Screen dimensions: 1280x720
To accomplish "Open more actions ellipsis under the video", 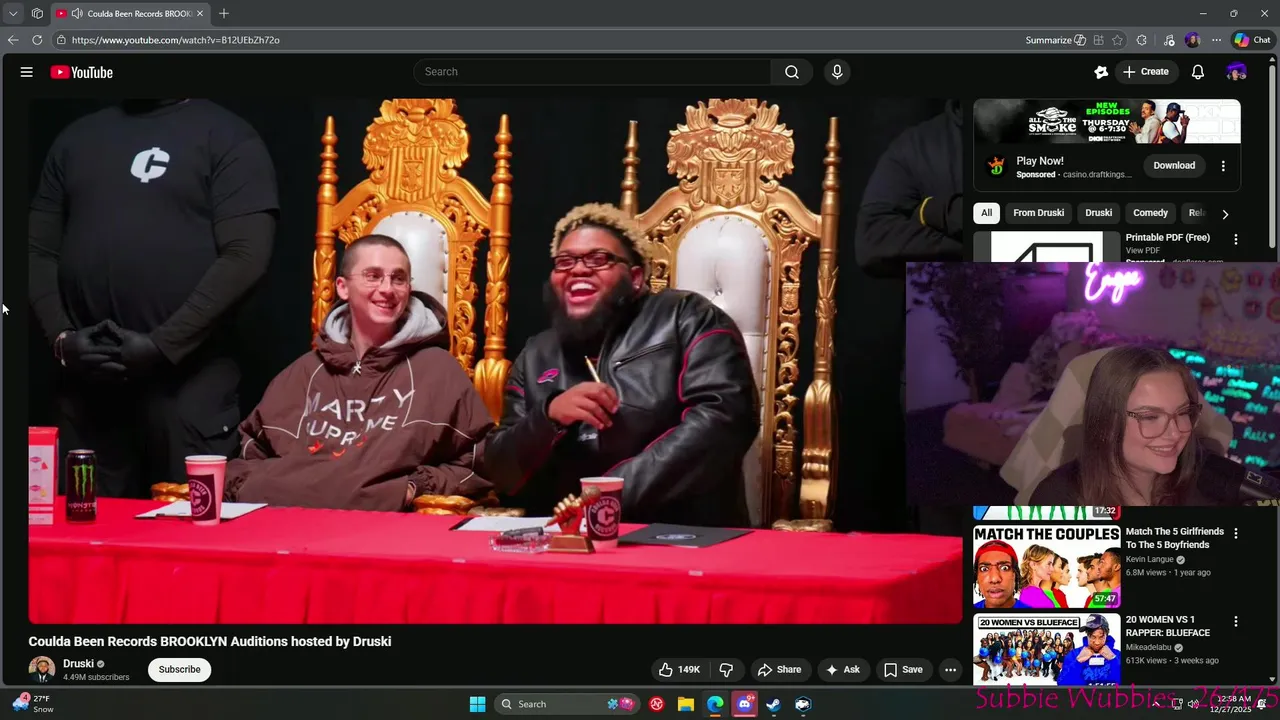I will pyautogui.click(x=950, y=670).
